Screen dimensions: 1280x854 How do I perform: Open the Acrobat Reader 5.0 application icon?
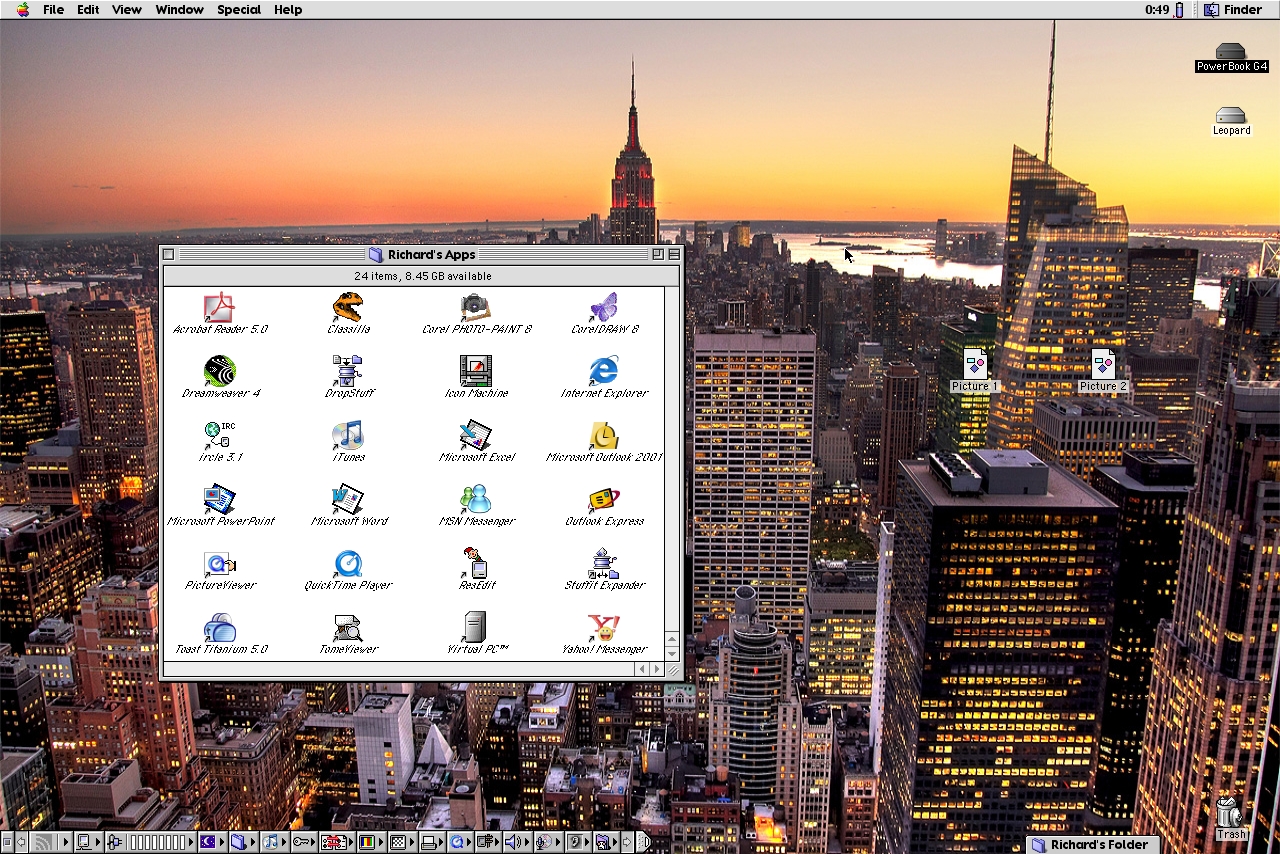[x=219, y=307]
